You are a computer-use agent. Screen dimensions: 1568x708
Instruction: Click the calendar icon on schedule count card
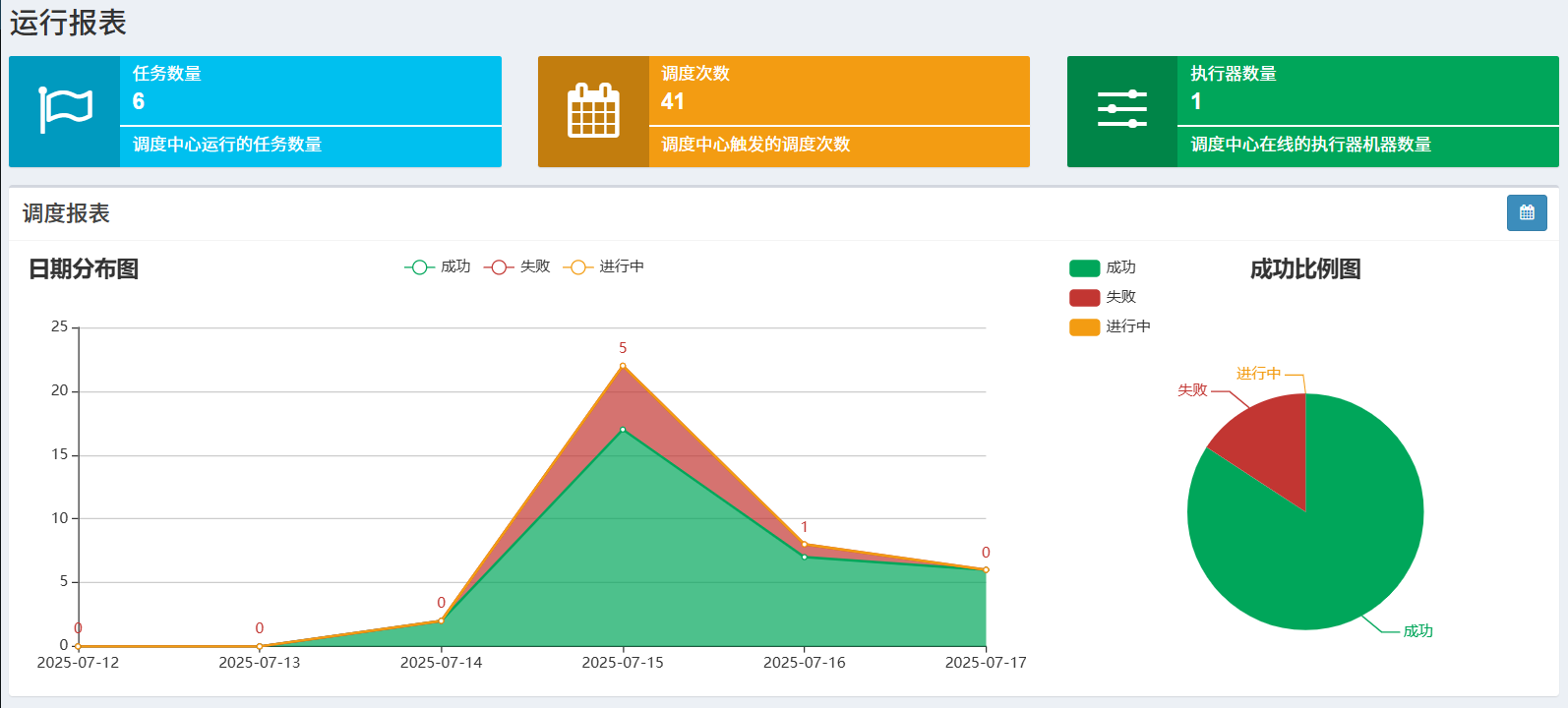coord(593,111)
